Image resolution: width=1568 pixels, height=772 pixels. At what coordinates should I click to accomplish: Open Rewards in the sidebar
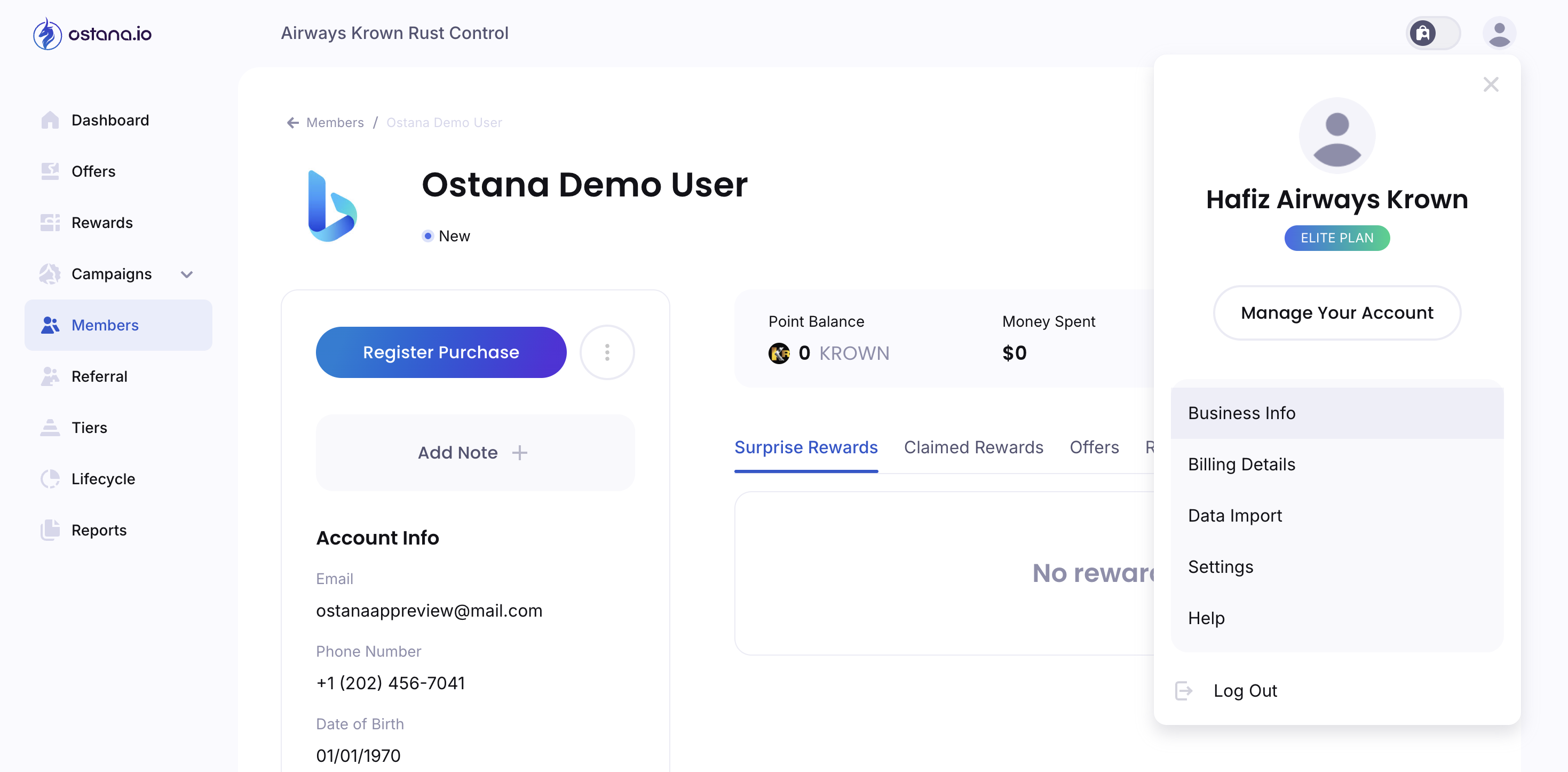118,223
